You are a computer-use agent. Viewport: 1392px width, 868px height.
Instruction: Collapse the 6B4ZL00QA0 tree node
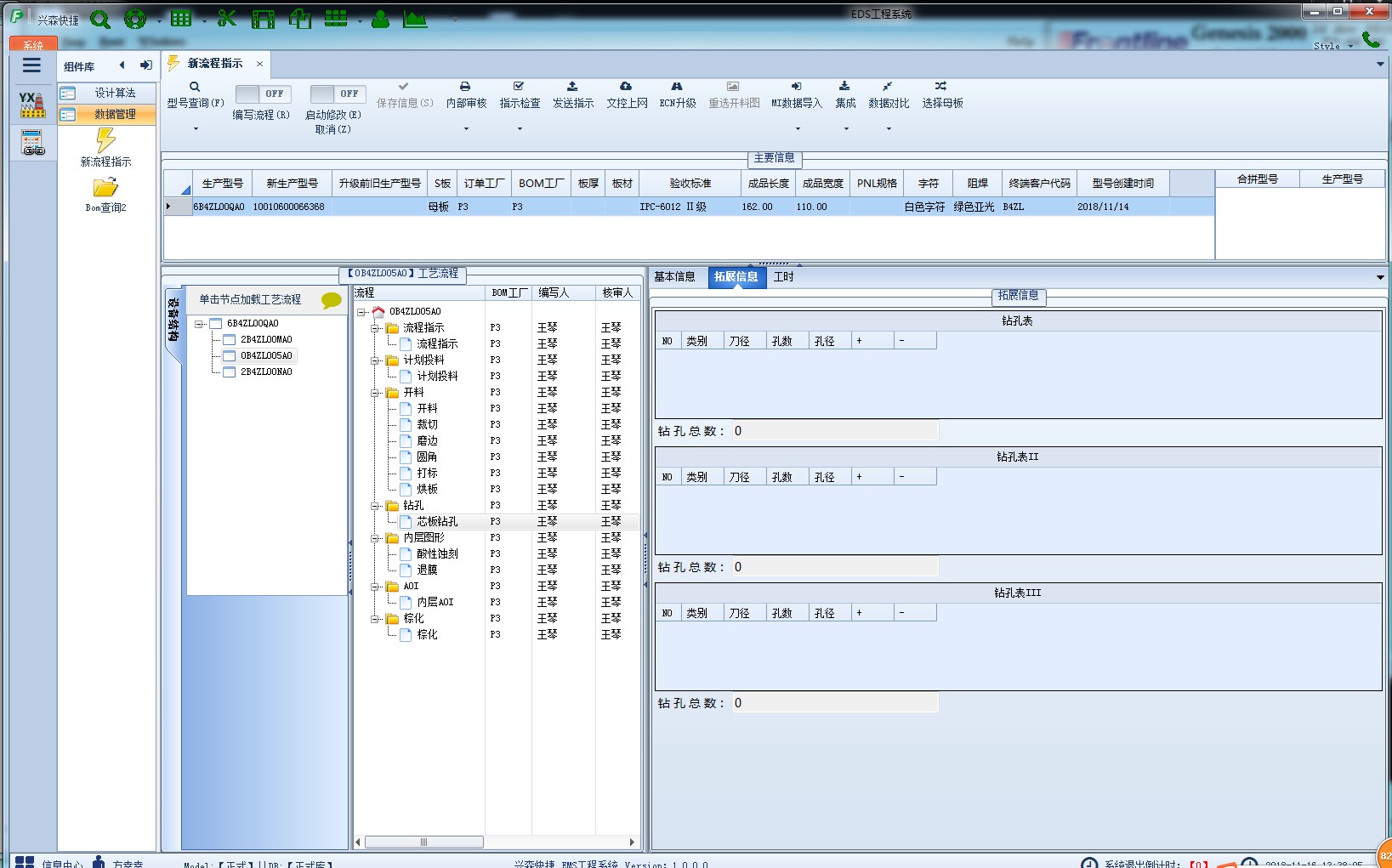199,324
